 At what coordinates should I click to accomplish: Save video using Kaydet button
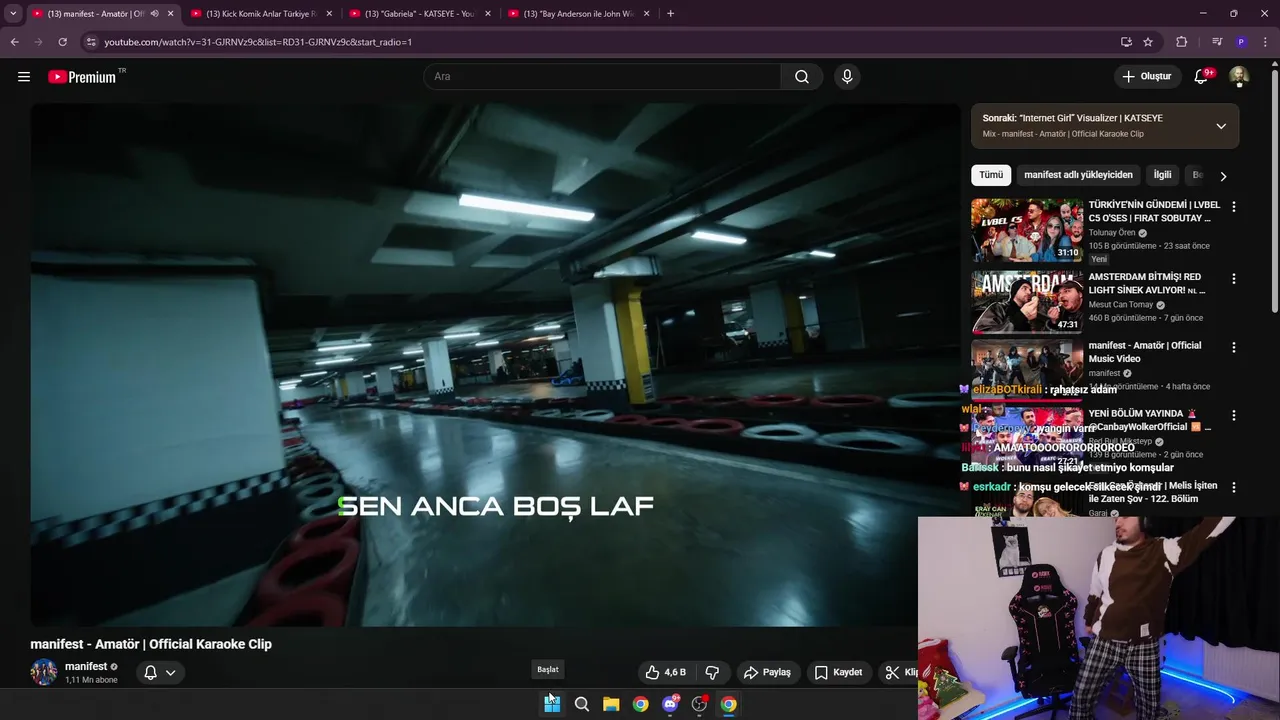click(838, 672)
